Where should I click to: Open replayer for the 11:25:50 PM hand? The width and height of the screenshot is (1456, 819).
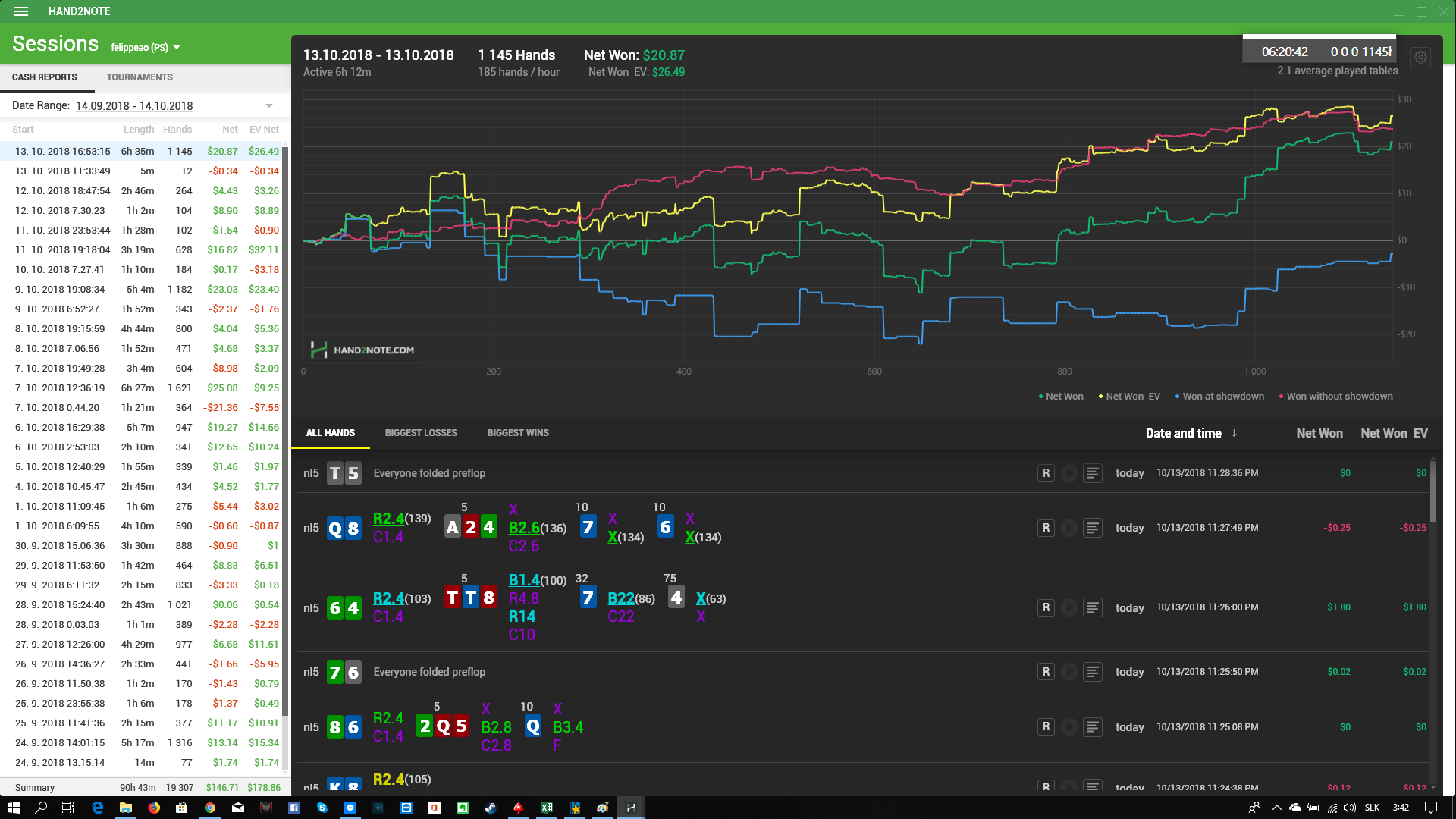click(1046, 672)
